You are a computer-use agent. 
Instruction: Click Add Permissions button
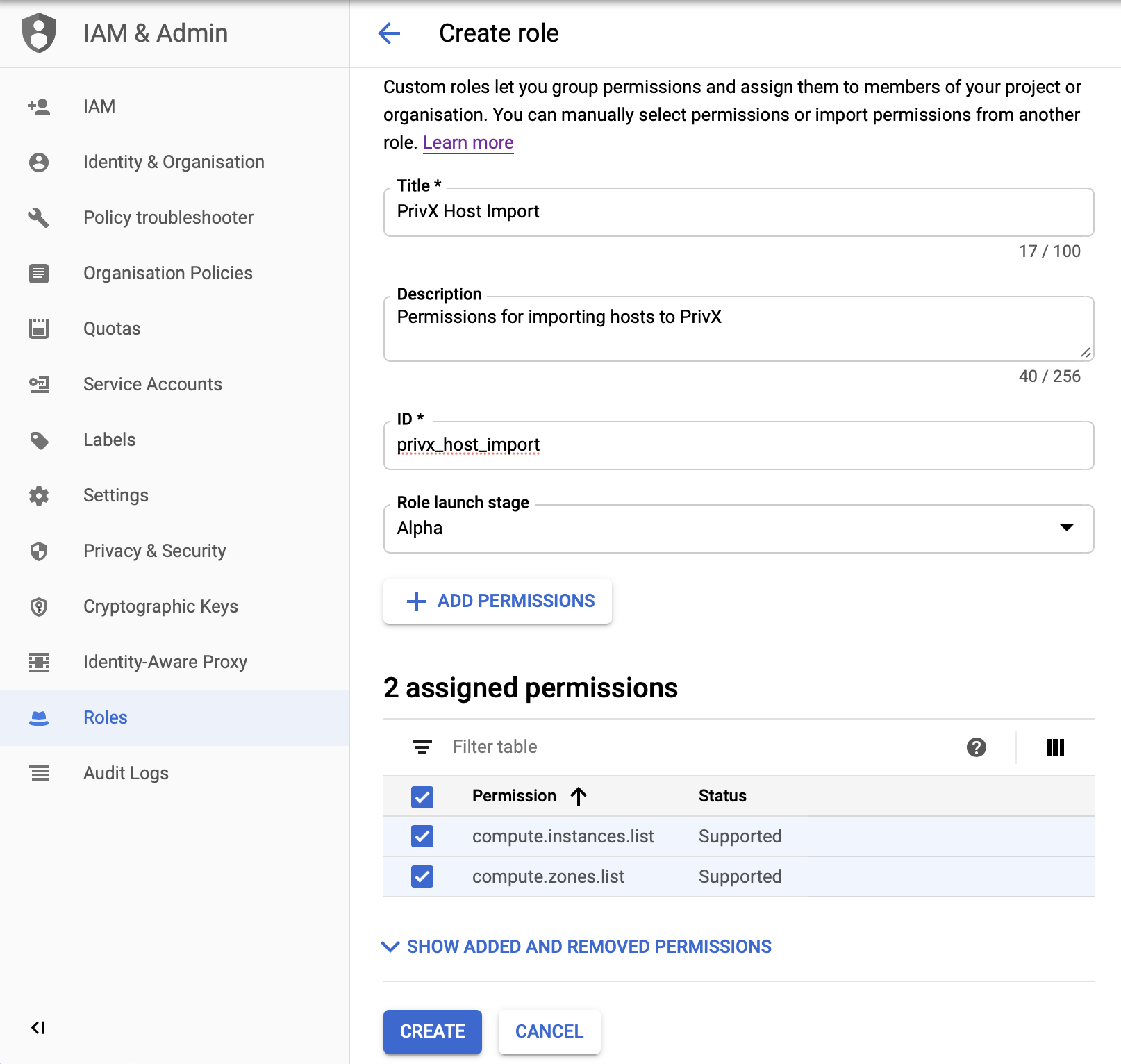coord(497,601)
